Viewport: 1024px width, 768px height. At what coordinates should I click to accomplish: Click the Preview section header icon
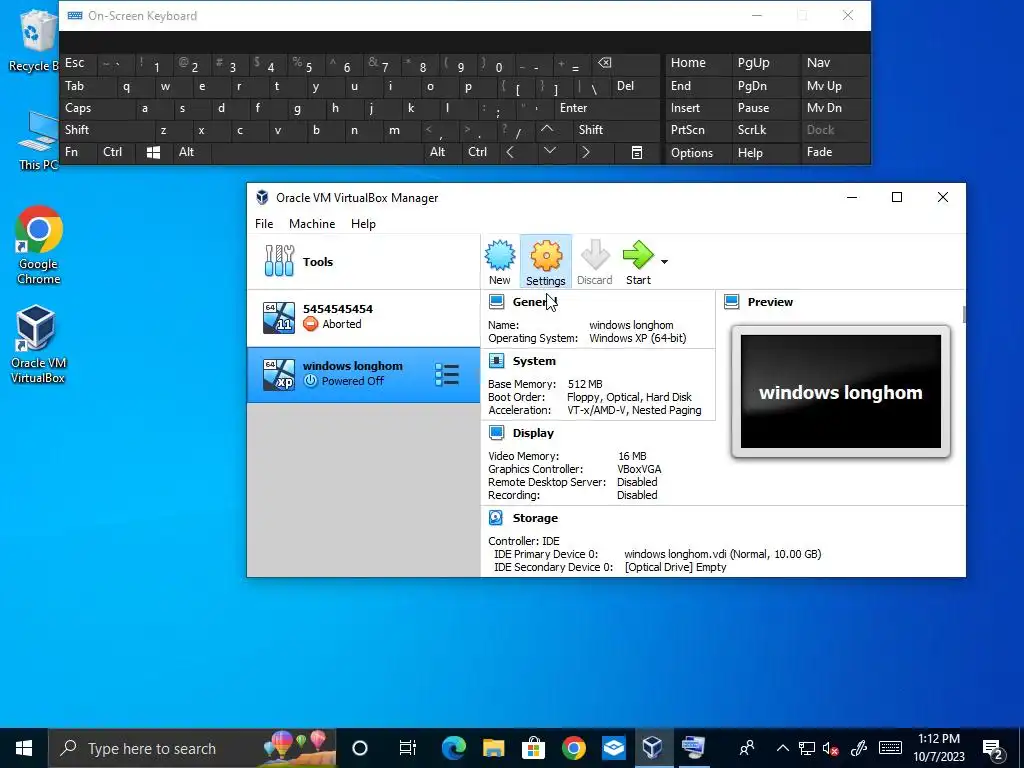click(731, 302)
